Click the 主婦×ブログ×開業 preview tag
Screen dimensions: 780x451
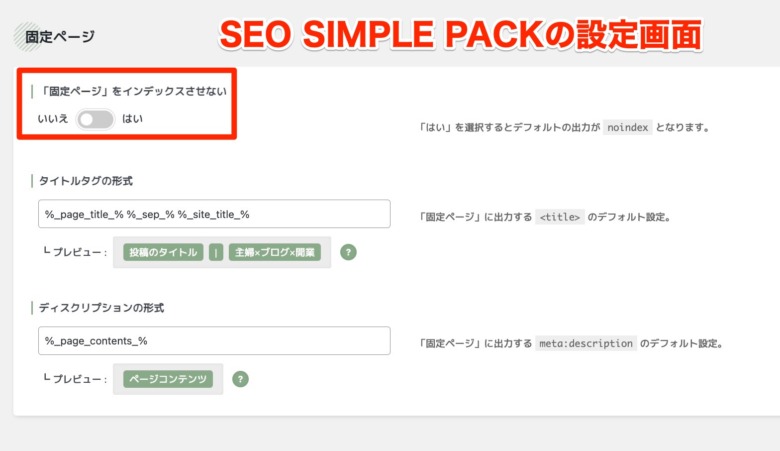(275, 252)
